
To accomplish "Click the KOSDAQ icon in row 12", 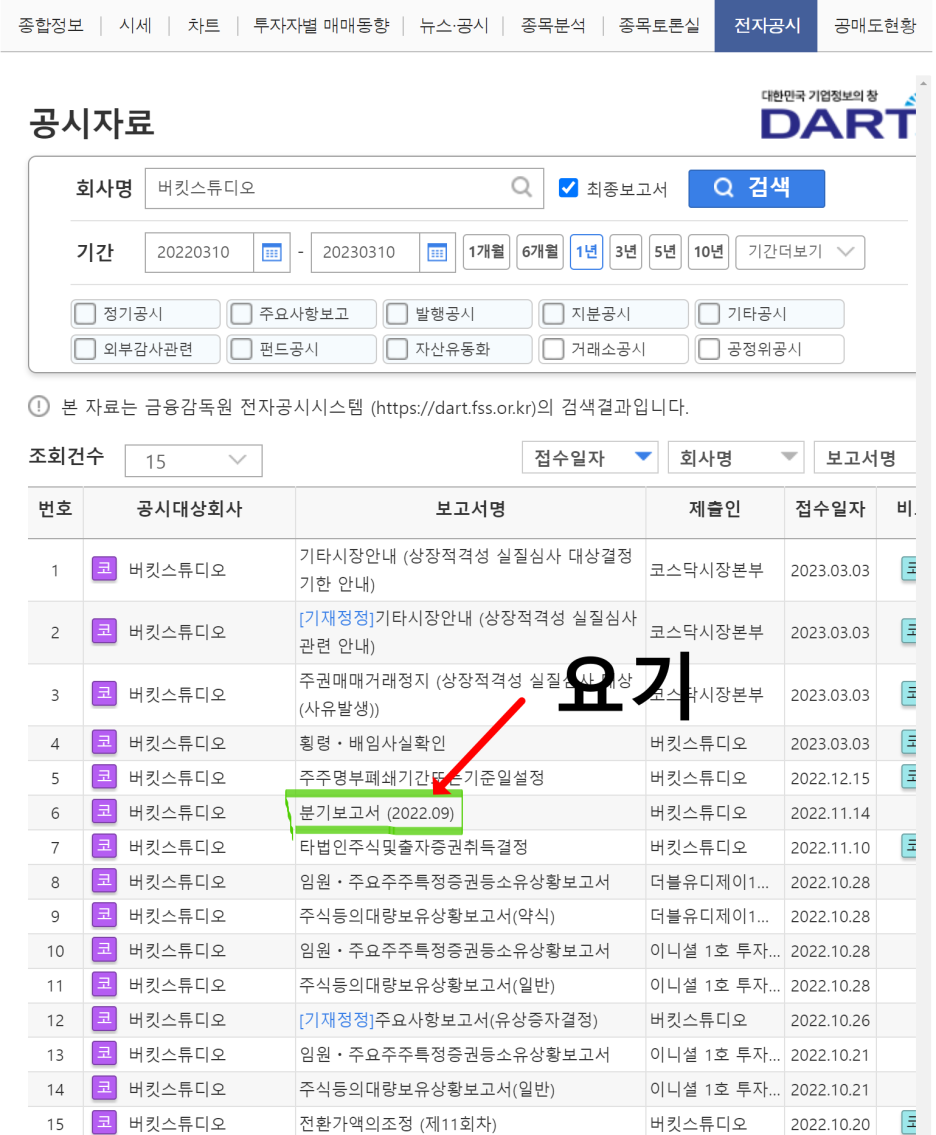I will tap(104, 1020).
